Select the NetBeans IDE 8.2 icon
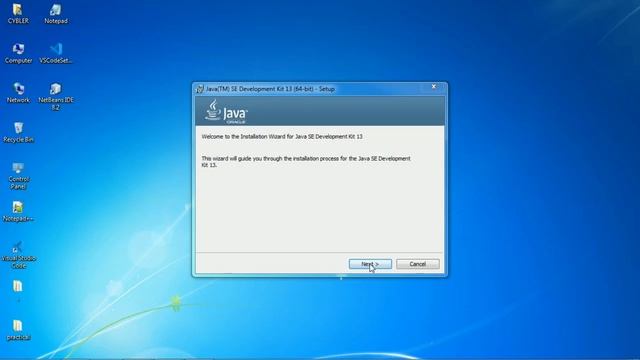This screenshot has width=640, height=360. tap(56, 96)
